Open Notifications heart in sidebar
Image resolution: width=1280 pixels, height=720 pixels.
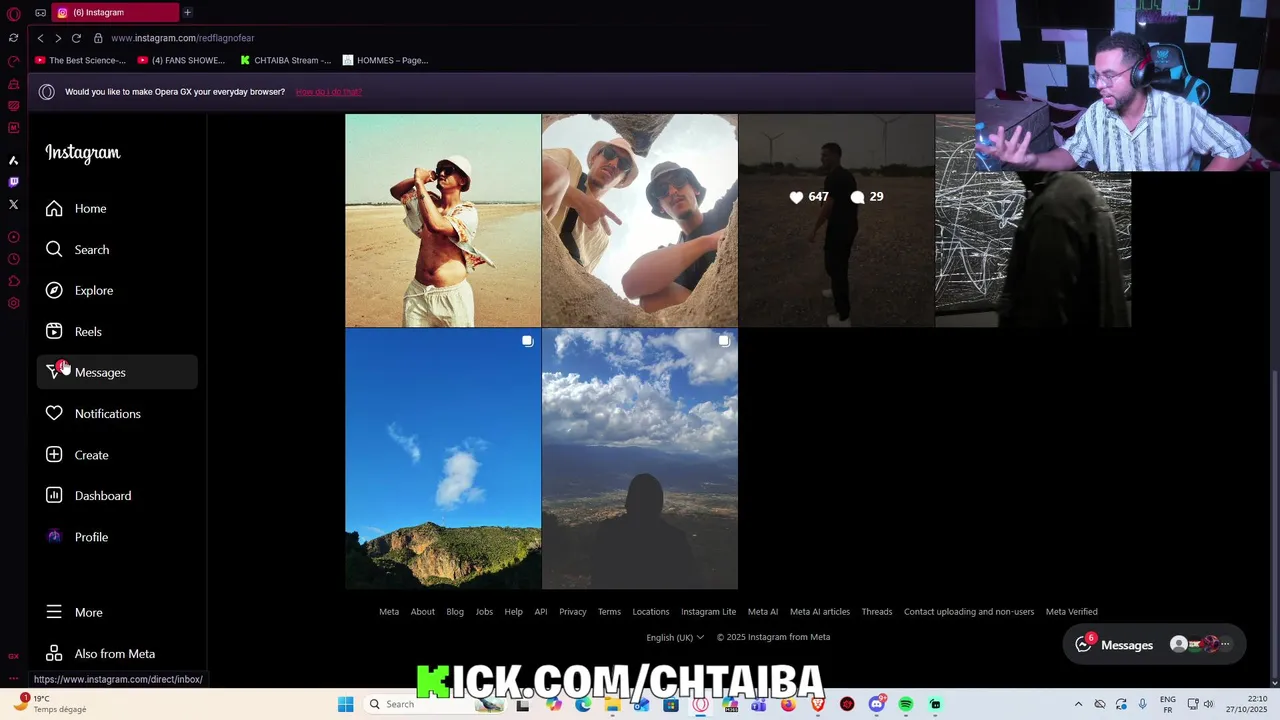pos(117,413)
